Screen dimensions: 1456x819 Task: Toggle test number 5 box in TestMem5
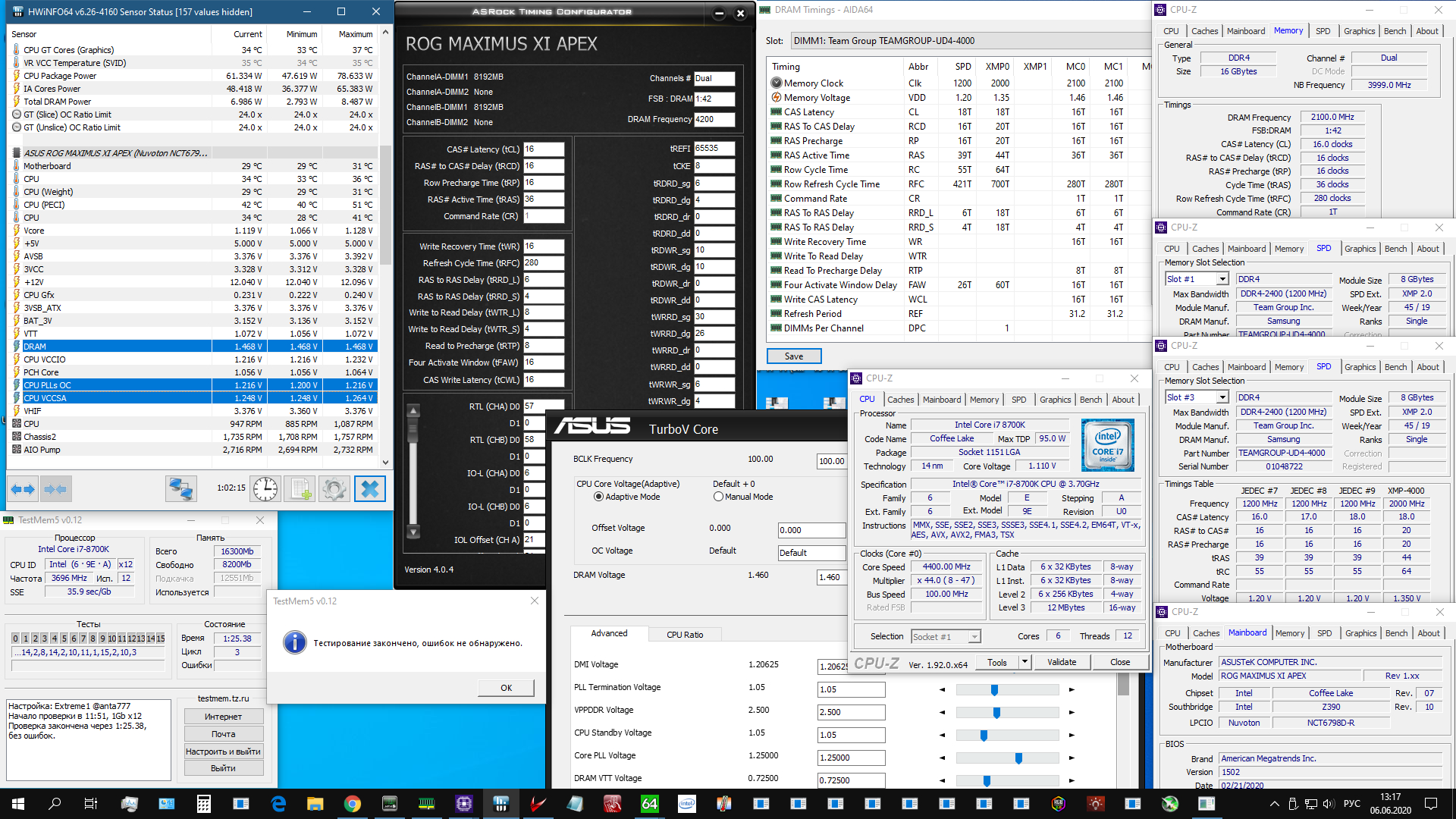tap(64, 639)
